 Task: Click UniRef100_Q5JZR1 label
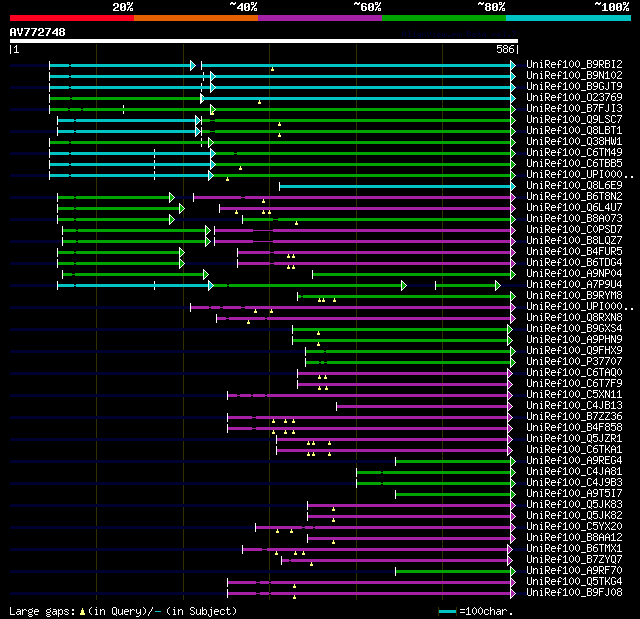coord(574,439)
